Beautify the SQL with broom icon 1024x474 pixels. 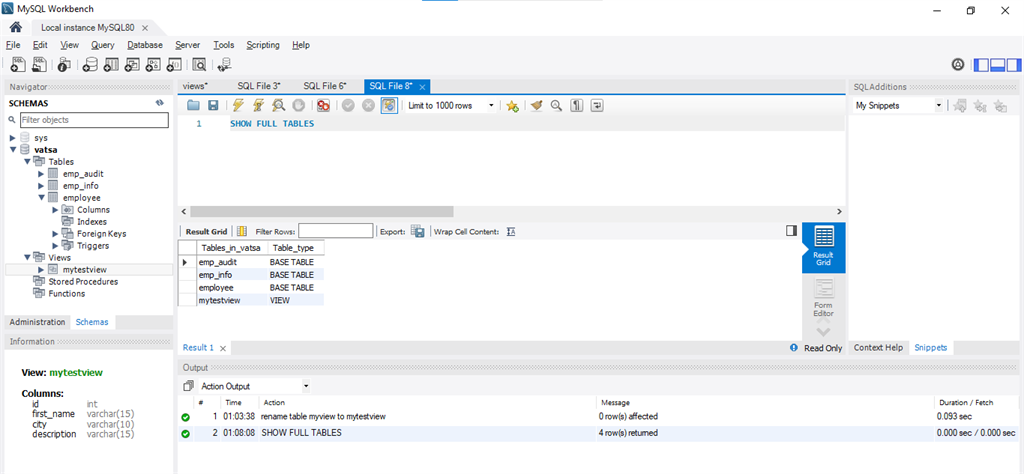pyautogui.click(x=537, y=105)
